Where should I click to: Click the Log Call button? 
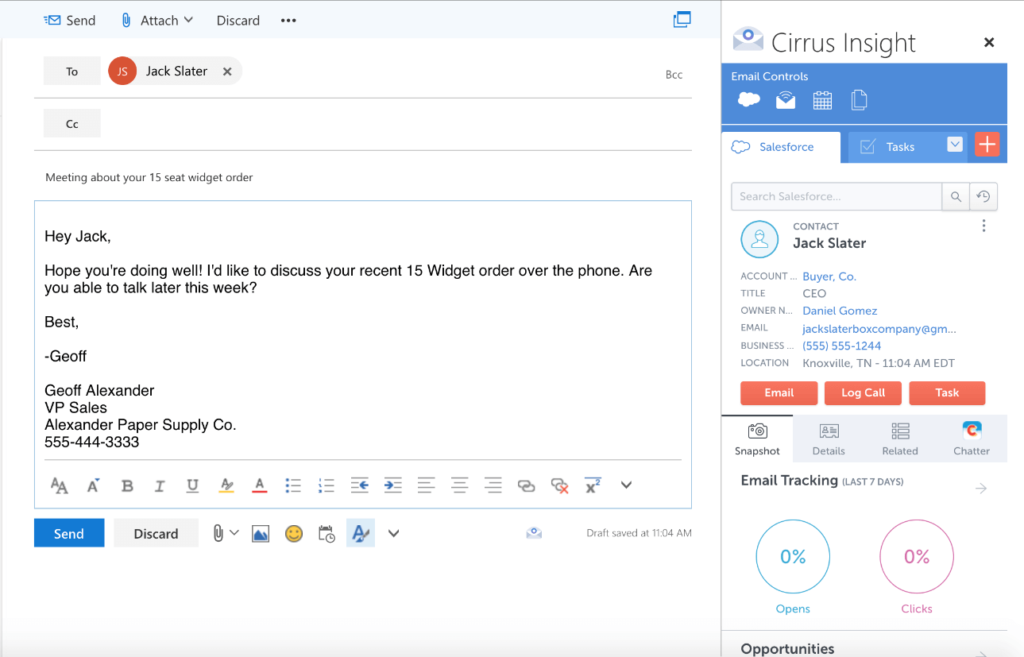[x=863, y=393]
